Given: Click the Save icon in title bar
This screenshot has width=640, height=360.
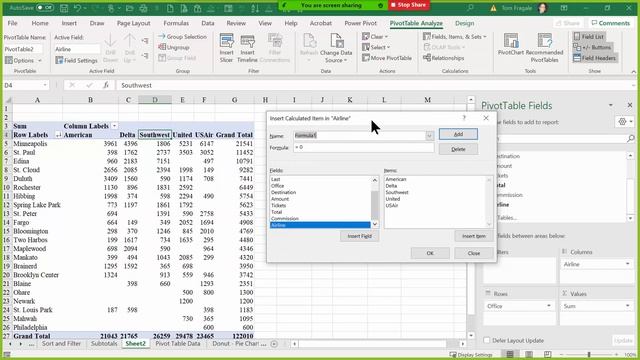Looking at the screenshot, I should point(64,8).
